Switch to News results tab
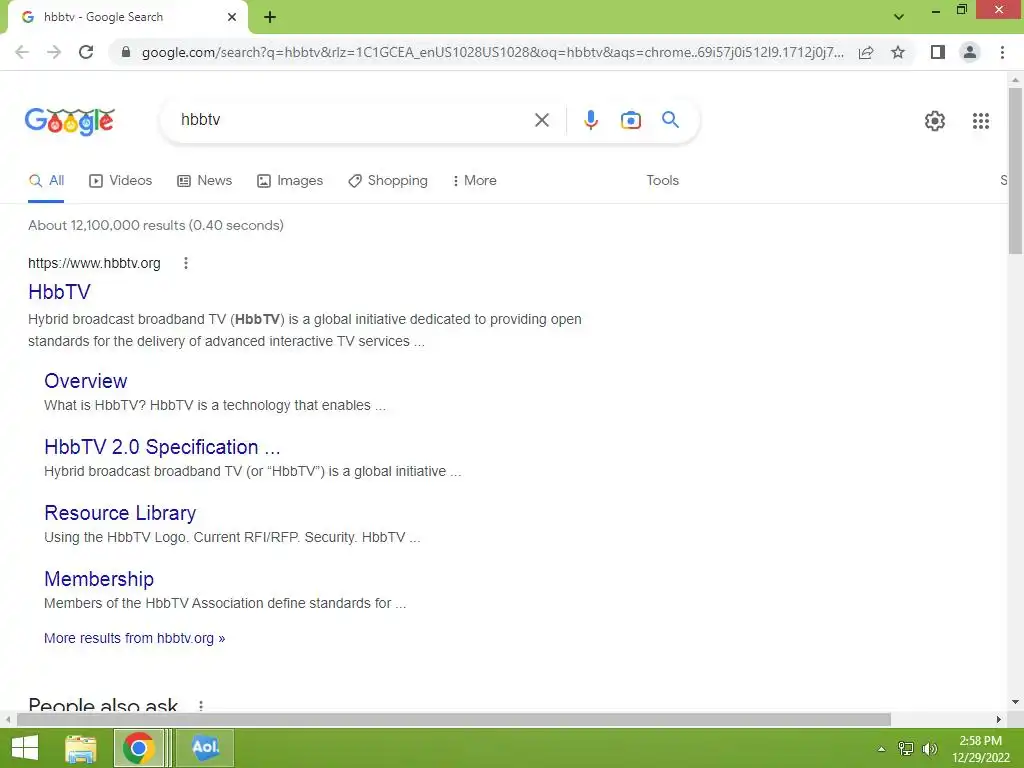 [204, 180]
